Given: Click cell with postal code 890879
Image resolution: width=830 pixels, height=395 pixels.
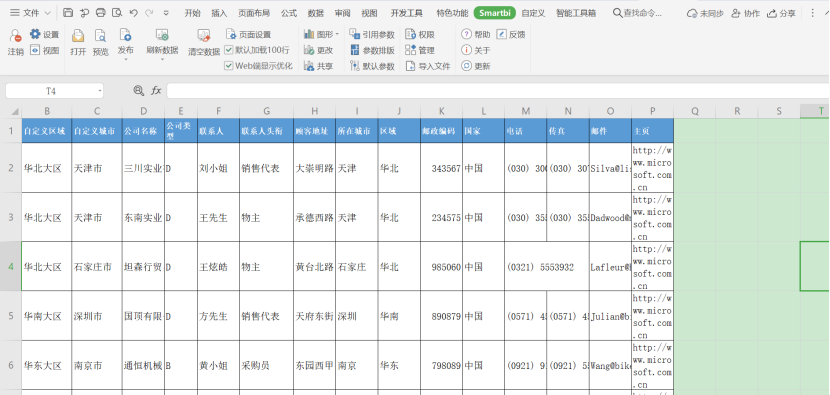Looking at the screenshot, I should coord(441,316).
